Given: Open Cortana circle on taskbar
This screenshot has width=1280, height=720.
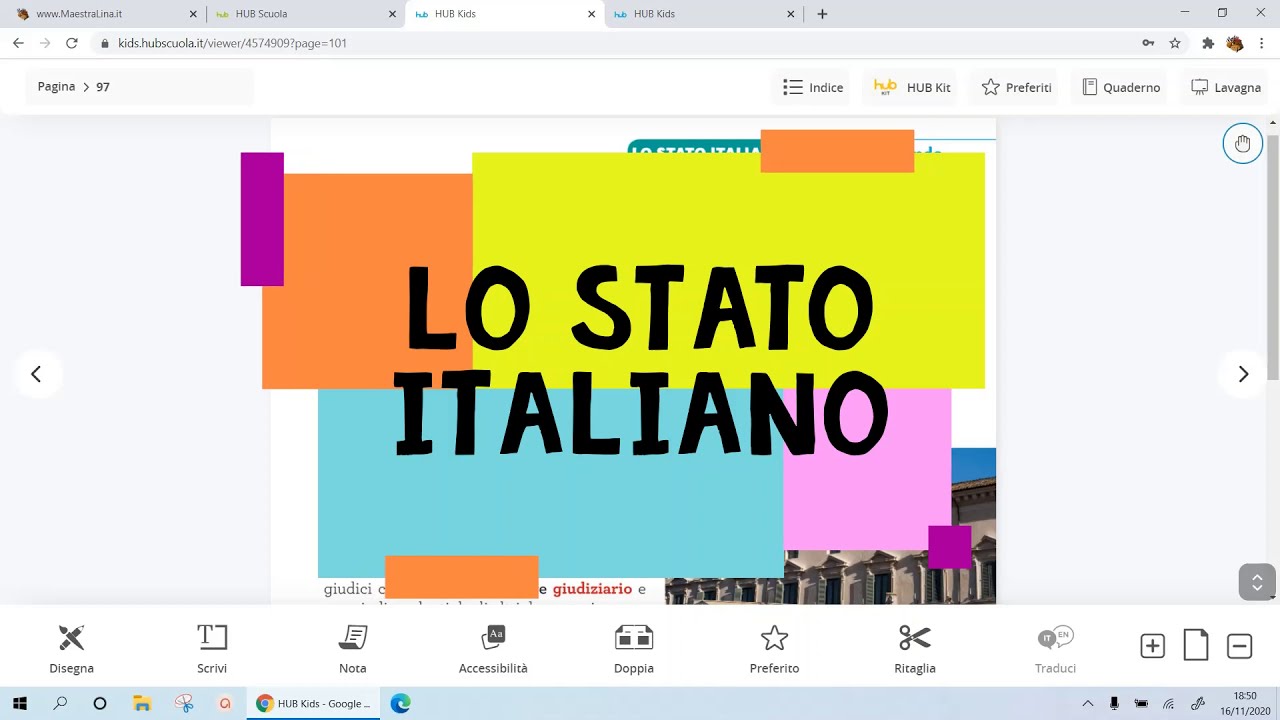Looking at the screenshot, I should (x=100, y=703).
